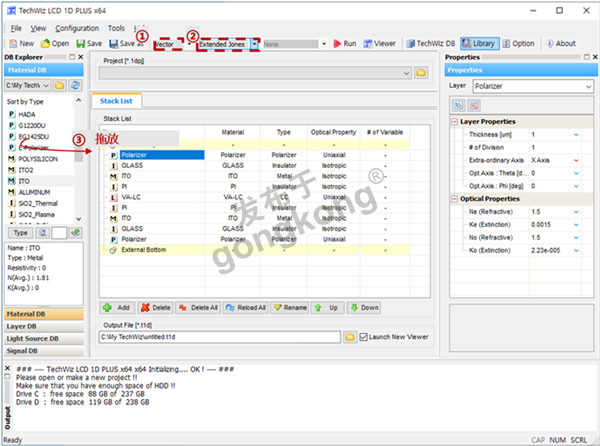Image resolution: width=600 pixels, height=446 pixels.
Task: Click the New project toolbar icon
Action: [21, 44]
